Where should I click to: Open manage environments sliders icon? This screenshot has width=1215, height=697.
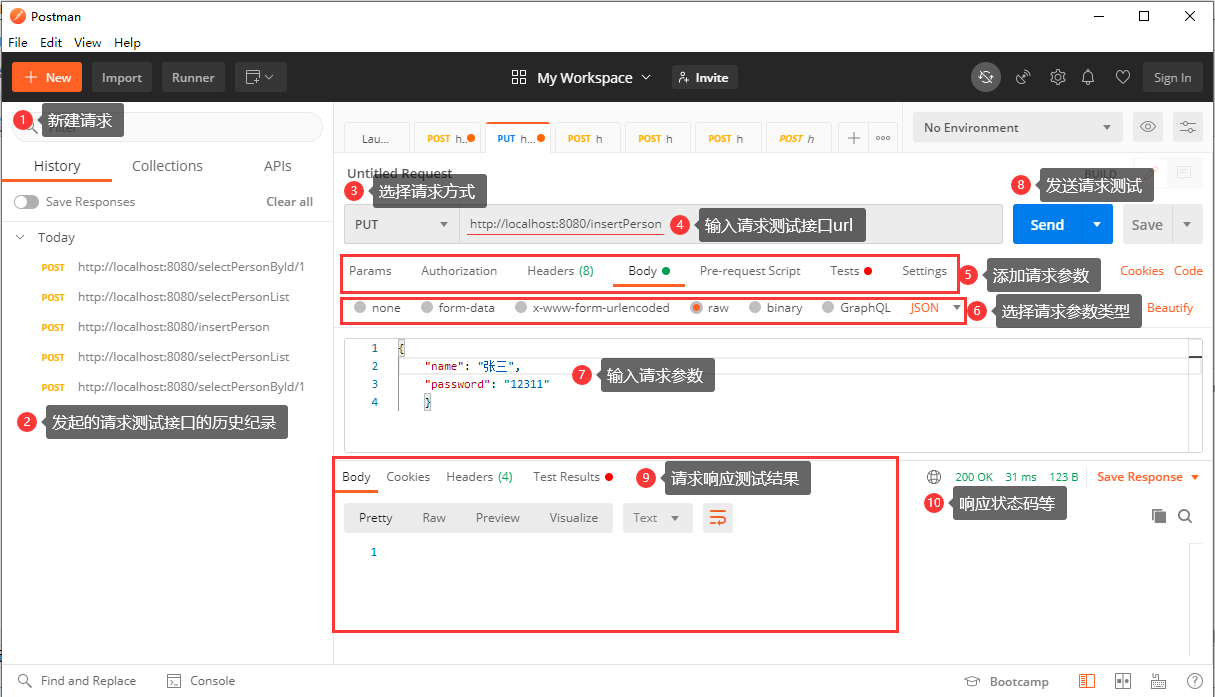pyautogui.click(x=1187, y=127)
